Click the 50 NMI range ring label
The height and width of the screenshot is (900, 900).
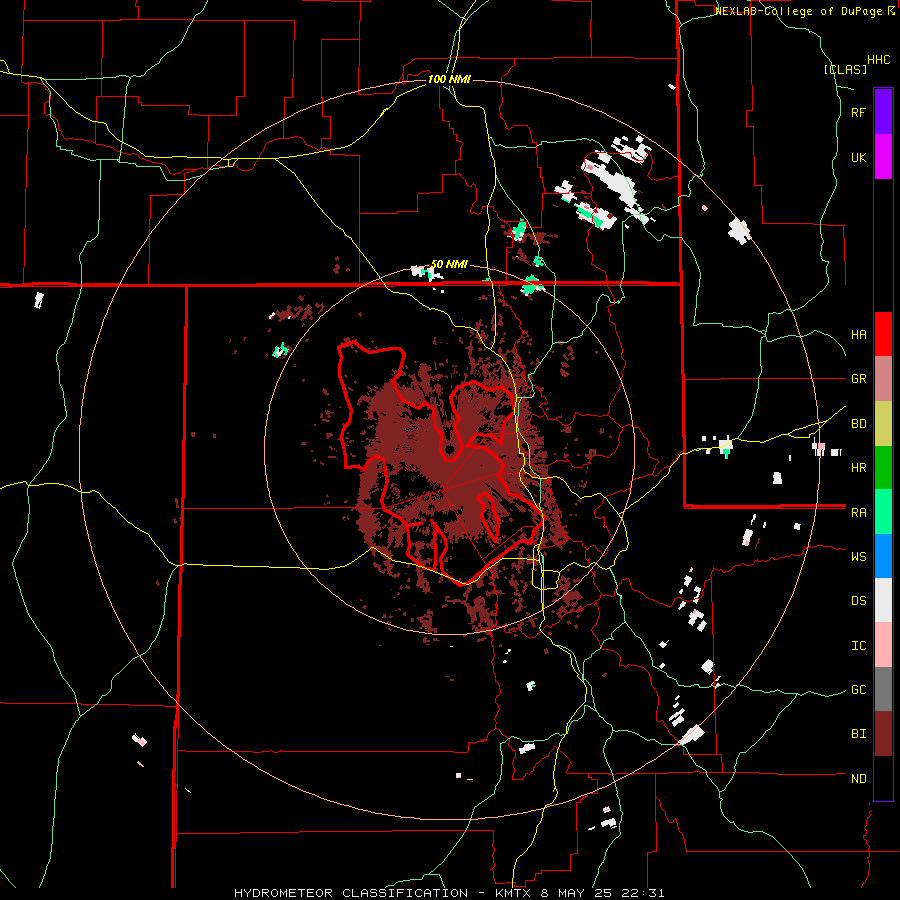[449, 264]
